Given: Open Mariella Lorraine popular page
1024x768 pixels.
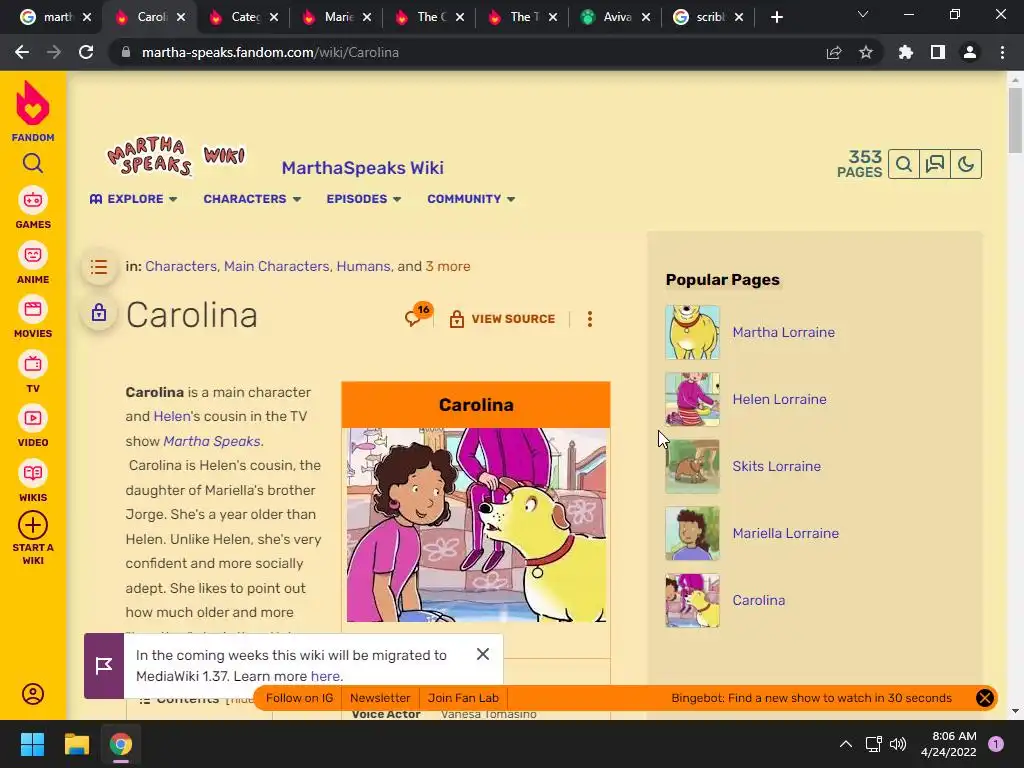Looking at the screenshot, I should tap(786, 533).
